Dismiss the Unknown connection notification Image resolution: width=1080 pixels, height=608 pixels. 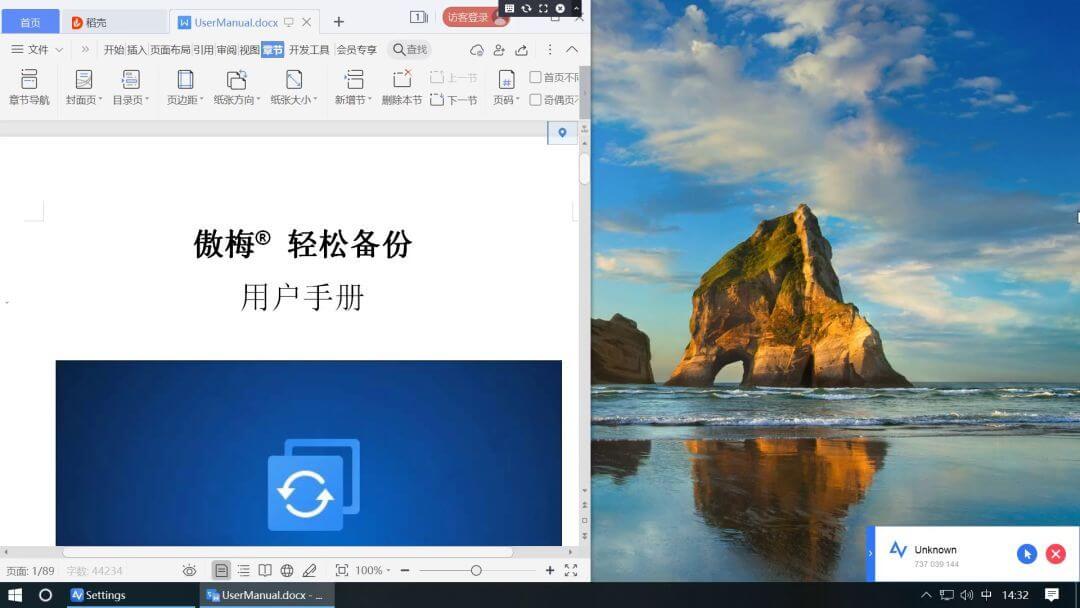click(x=1055, y=553)
